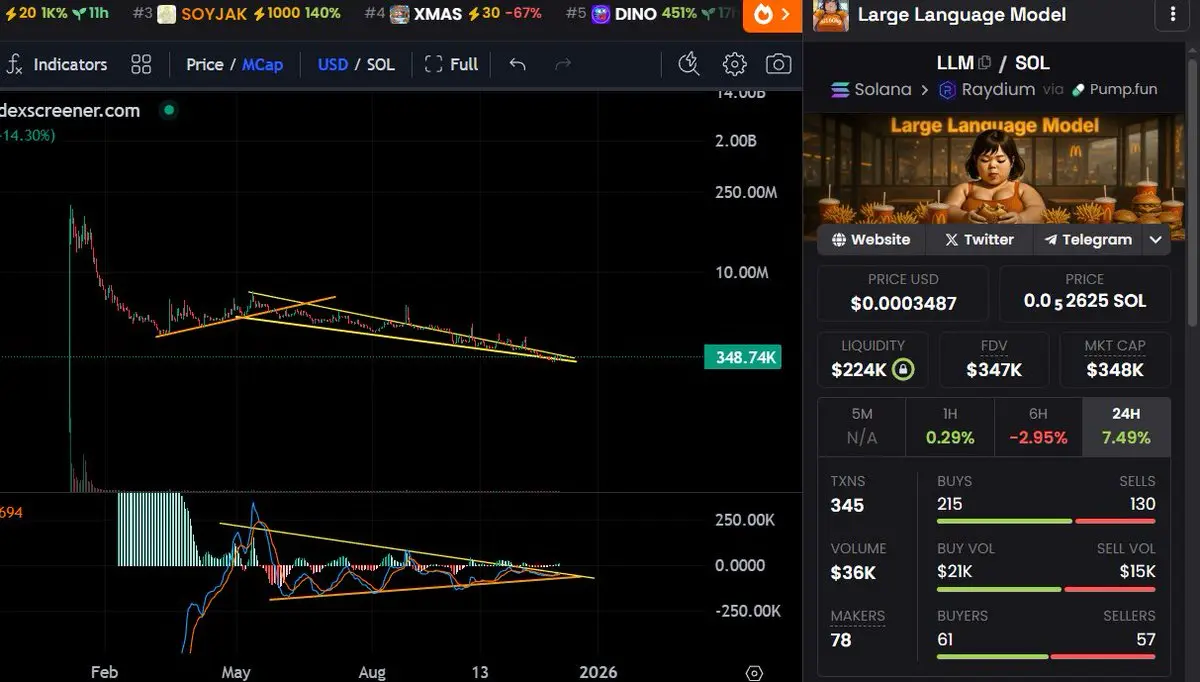Take a chart snapshot with camera icon
This screenshot has height=682, width=1200.
pos(778,64)
